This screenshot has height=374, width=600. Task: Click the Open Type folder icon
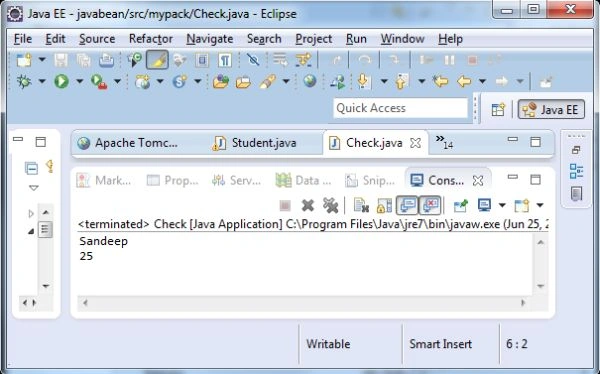221,81
